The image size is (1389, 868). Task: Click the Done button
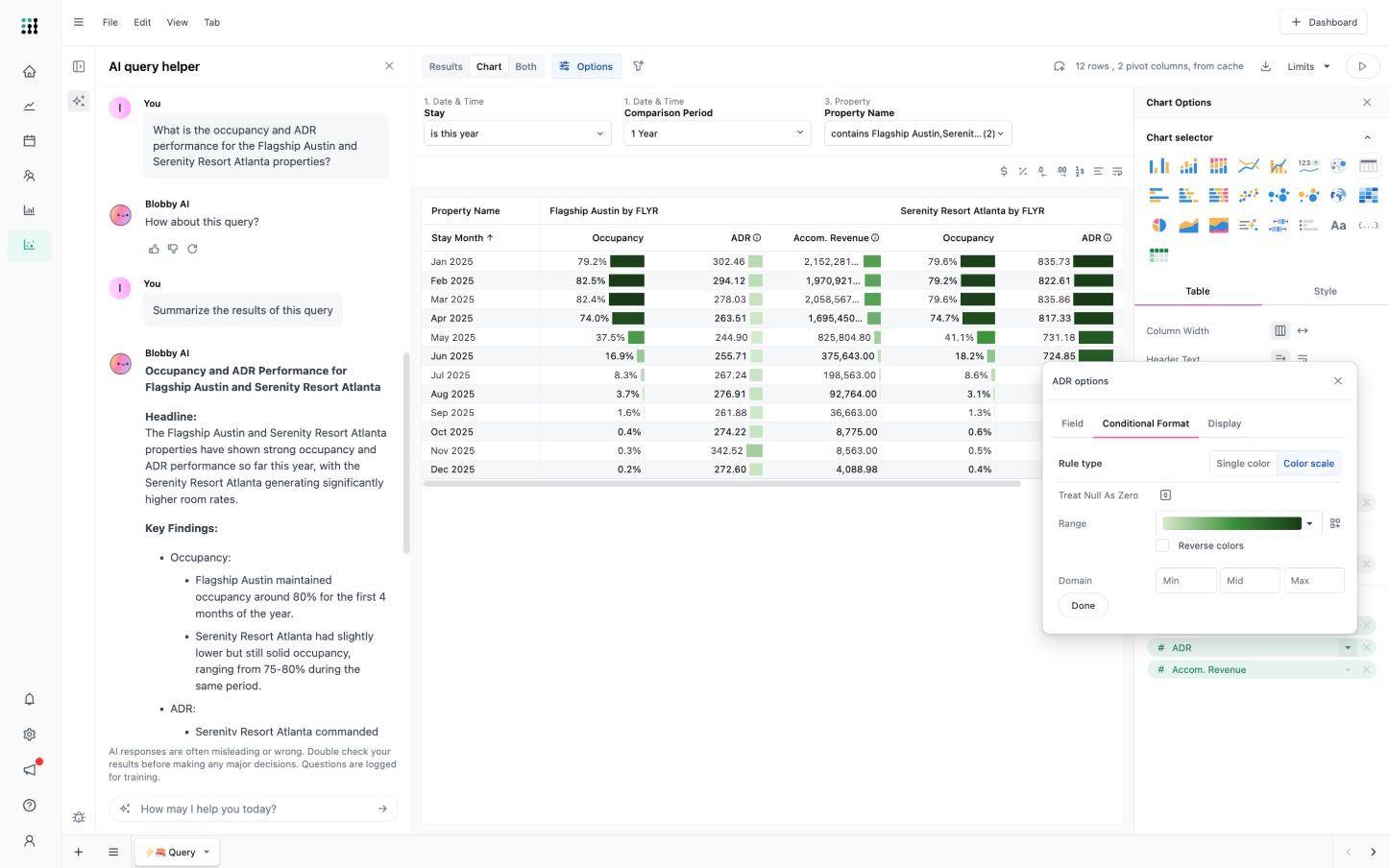point(1083,606)
